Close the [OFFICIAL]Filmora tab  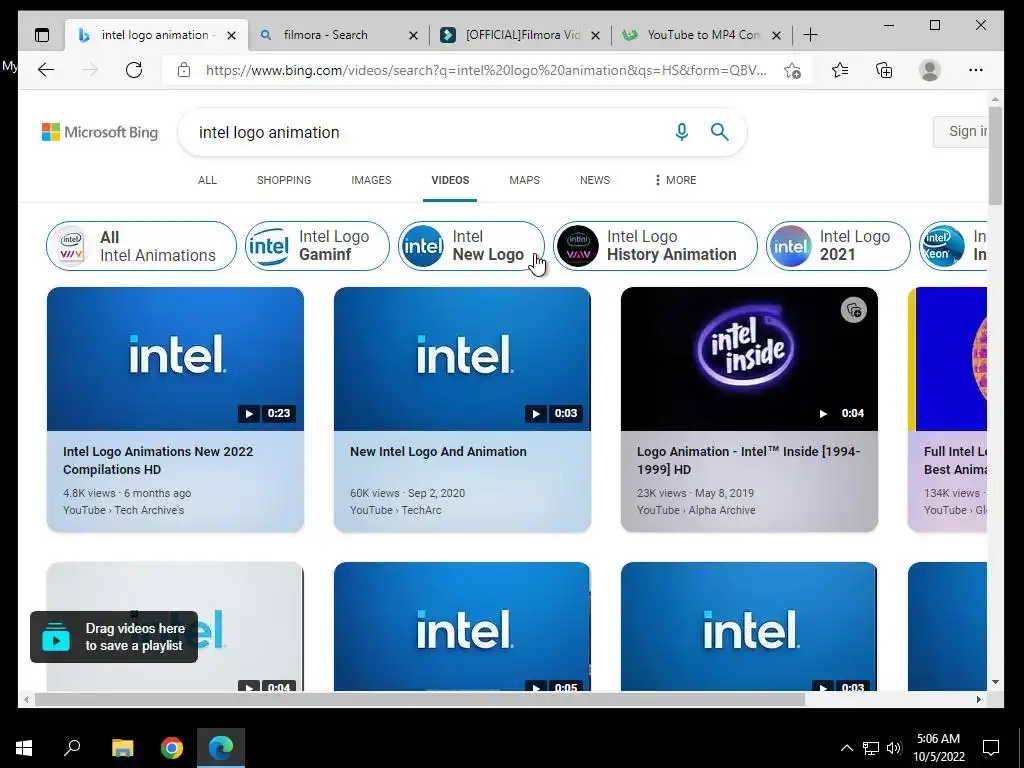[x=595, y=36]
